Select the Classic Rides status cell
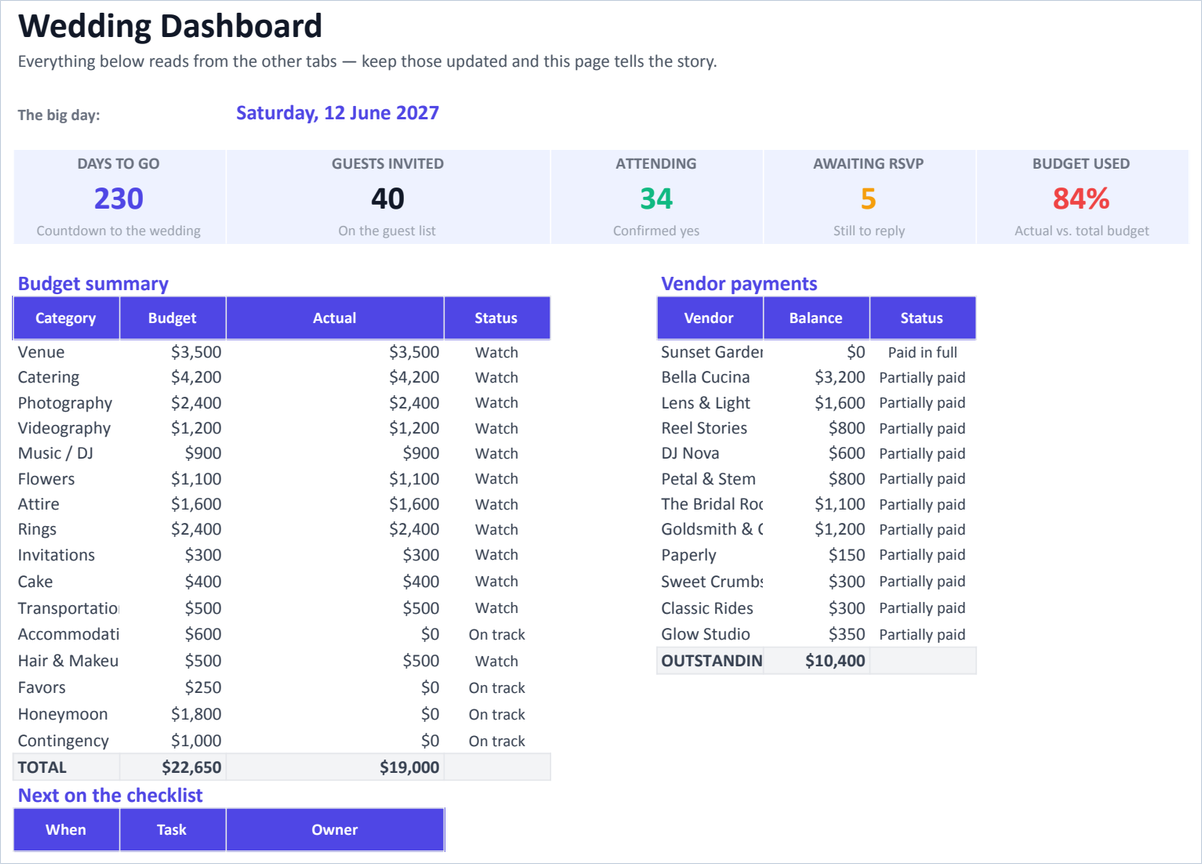Image resolution: width=1202 pixels, height=864 pixels. [x=922, y=608]
